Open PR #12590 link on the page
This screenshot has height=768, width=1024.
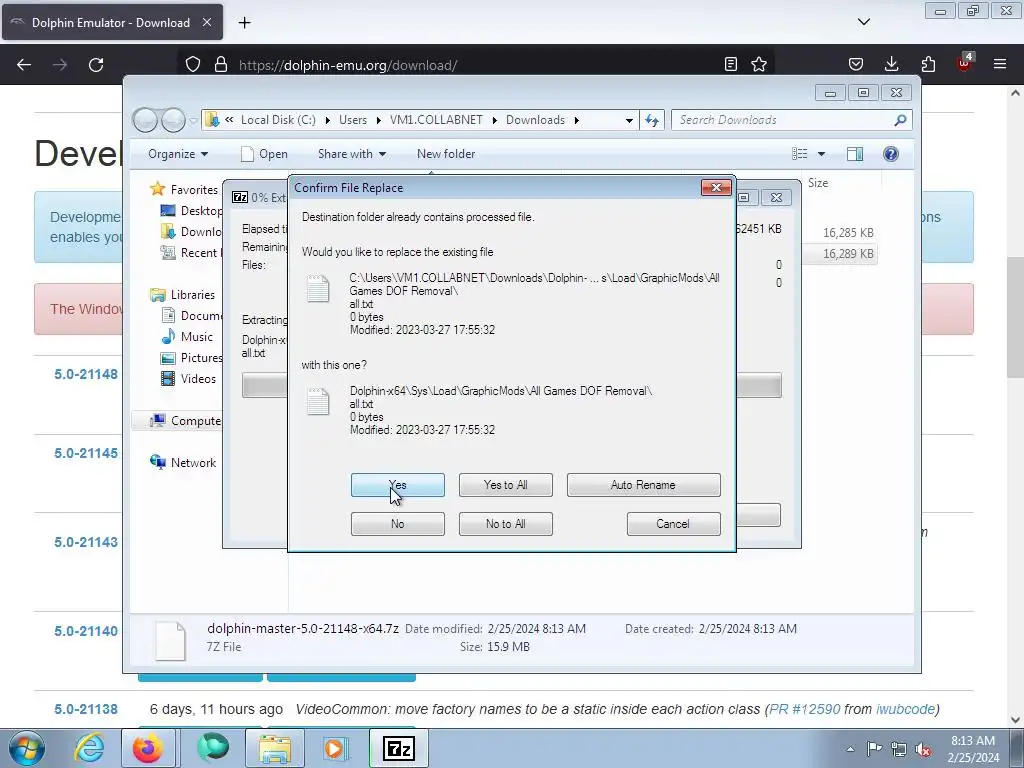coord(805,710)
